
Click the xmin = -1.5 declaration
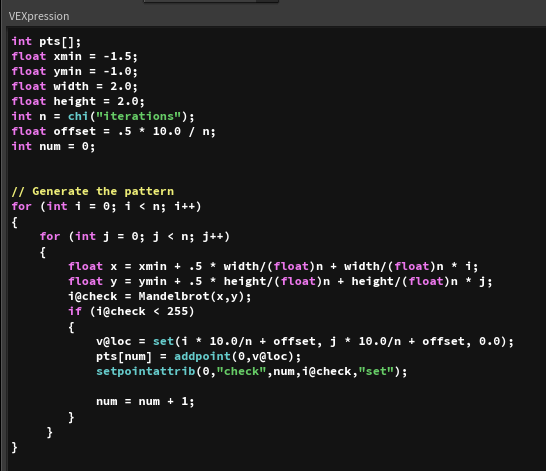coord(75,56)
